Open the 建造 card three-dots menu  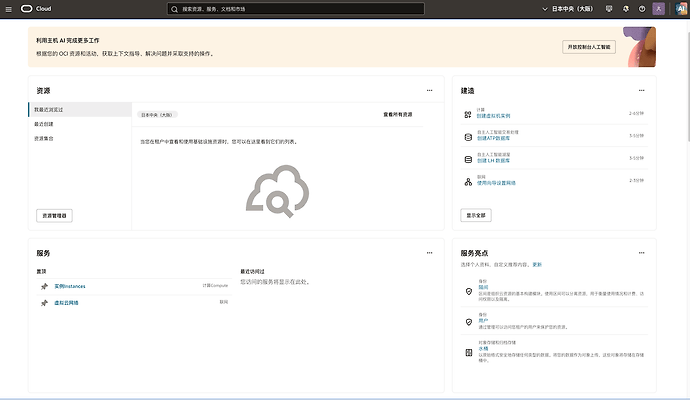pos(642,91)
